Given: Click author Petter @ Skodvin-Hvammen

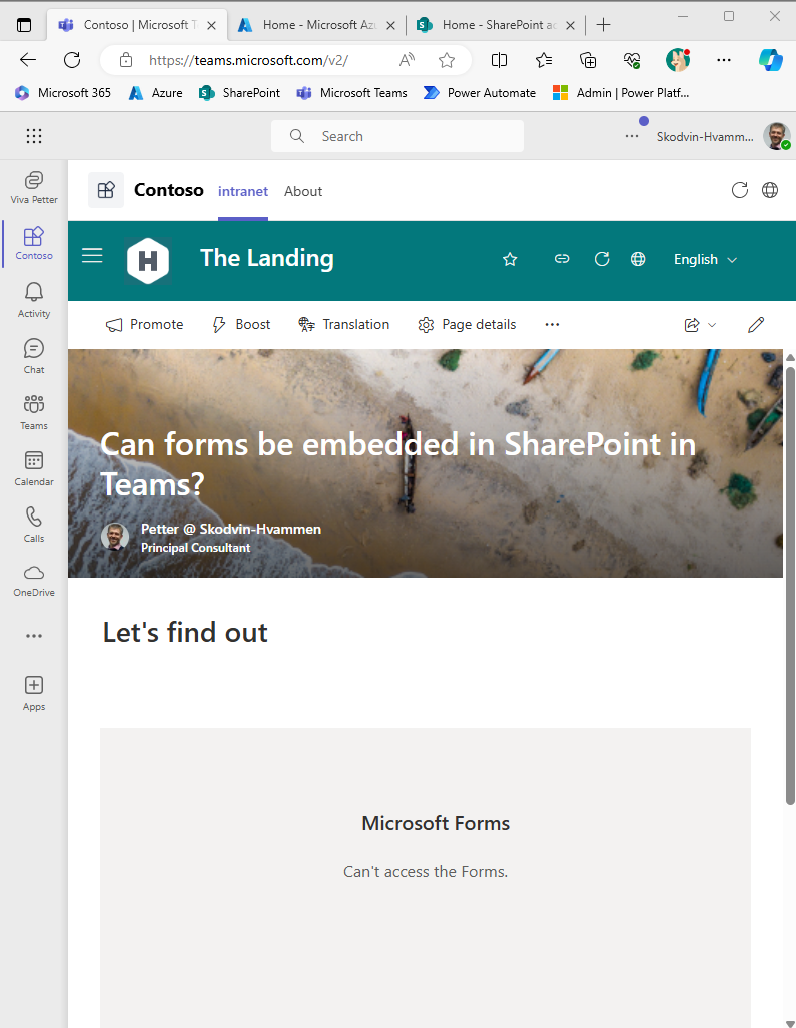Looking at the screenshot, I should click(x=231, y=529).
